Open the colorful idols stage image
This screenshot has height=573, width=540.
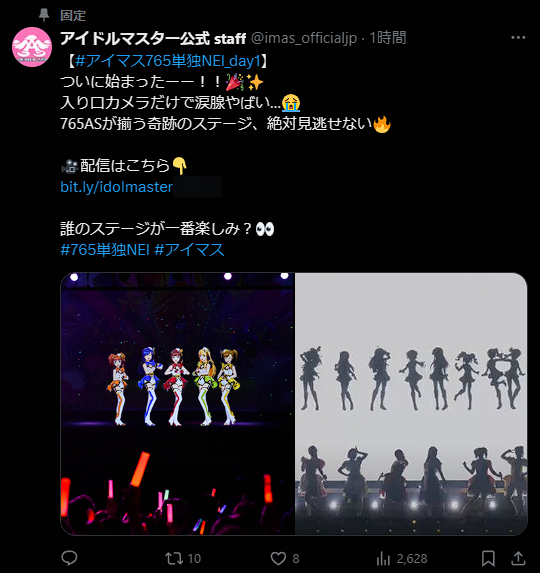177,404
